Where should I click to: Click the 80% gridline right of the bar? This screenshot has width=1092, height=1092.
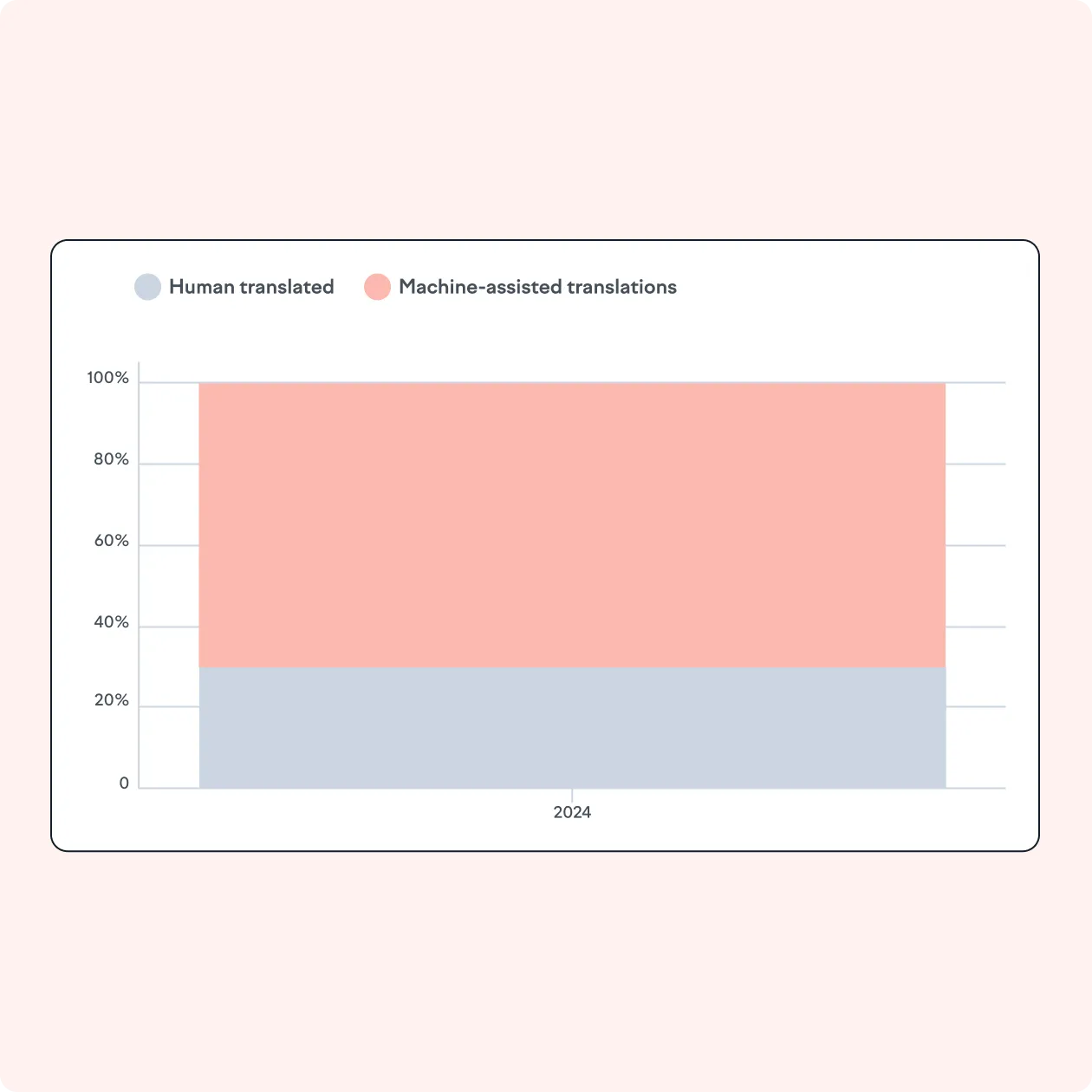coord(975,464)
